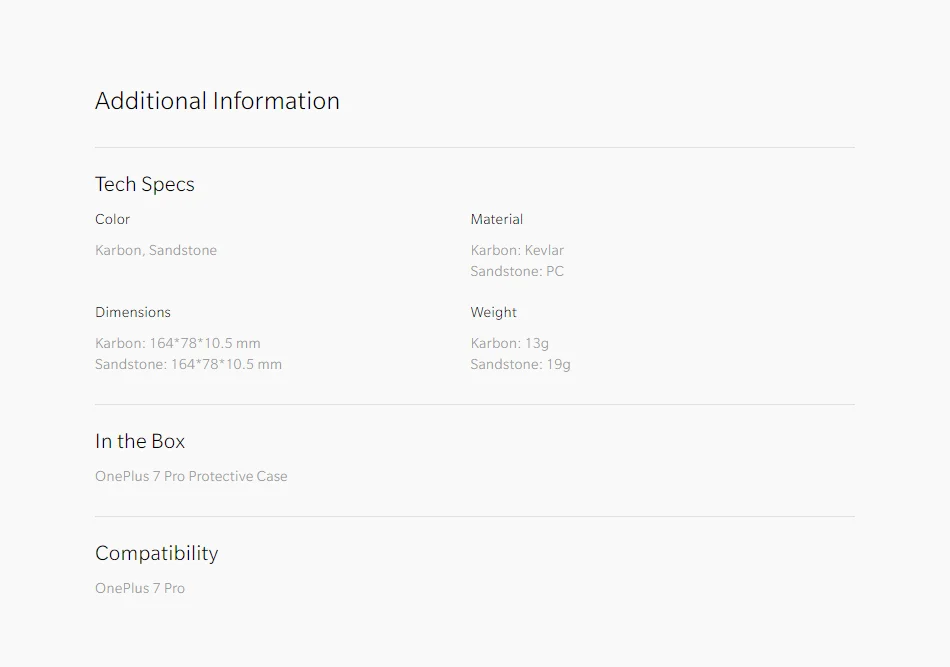This screenshot has height=667, width=950.
Task: Click the Weight label
Action: 493,313
